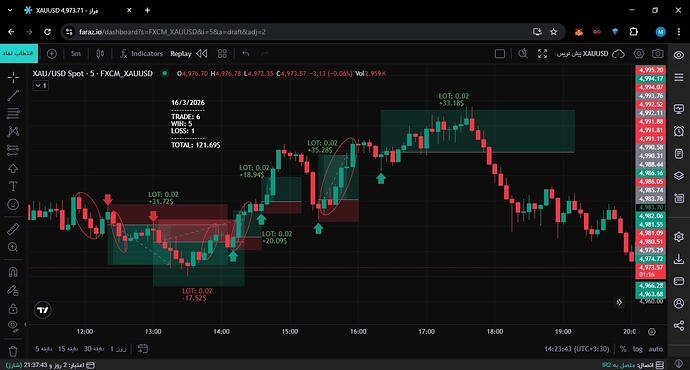
Task: Hide all drawings with eye tool
Action: click(13, 326)
